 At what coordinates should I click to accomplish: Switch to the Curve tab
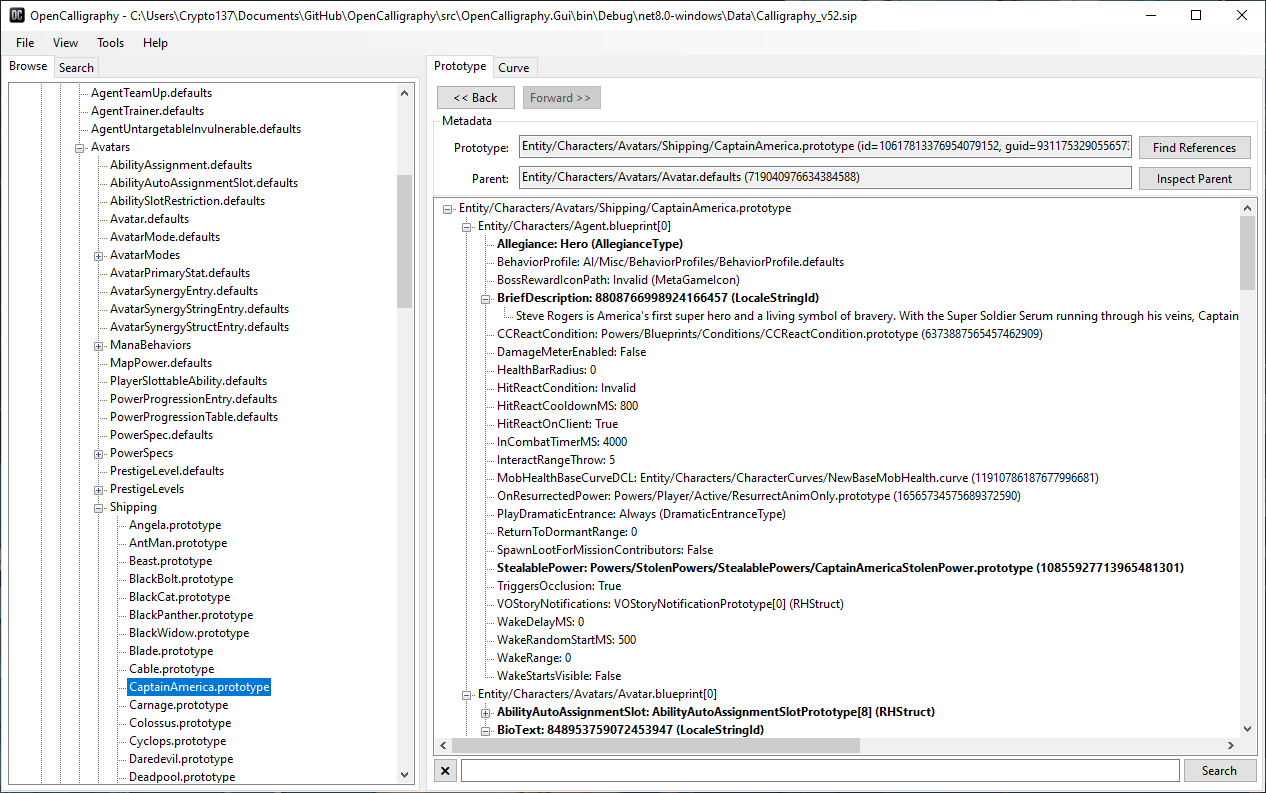pyautogui.click(x=514, y=68)
